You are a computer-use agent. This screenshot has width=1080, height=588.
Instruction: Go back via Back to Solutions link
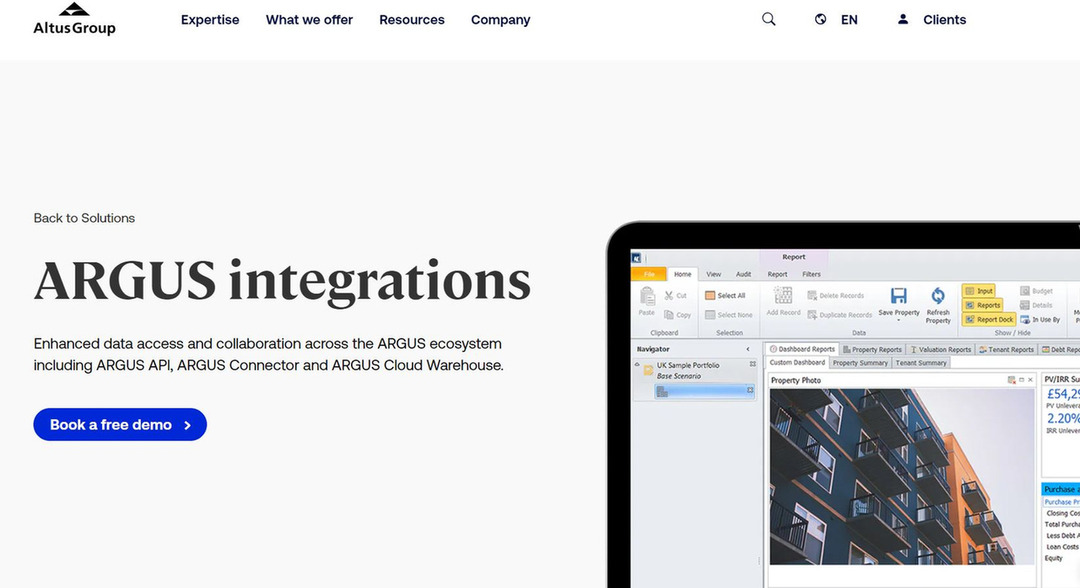point(84,218)
